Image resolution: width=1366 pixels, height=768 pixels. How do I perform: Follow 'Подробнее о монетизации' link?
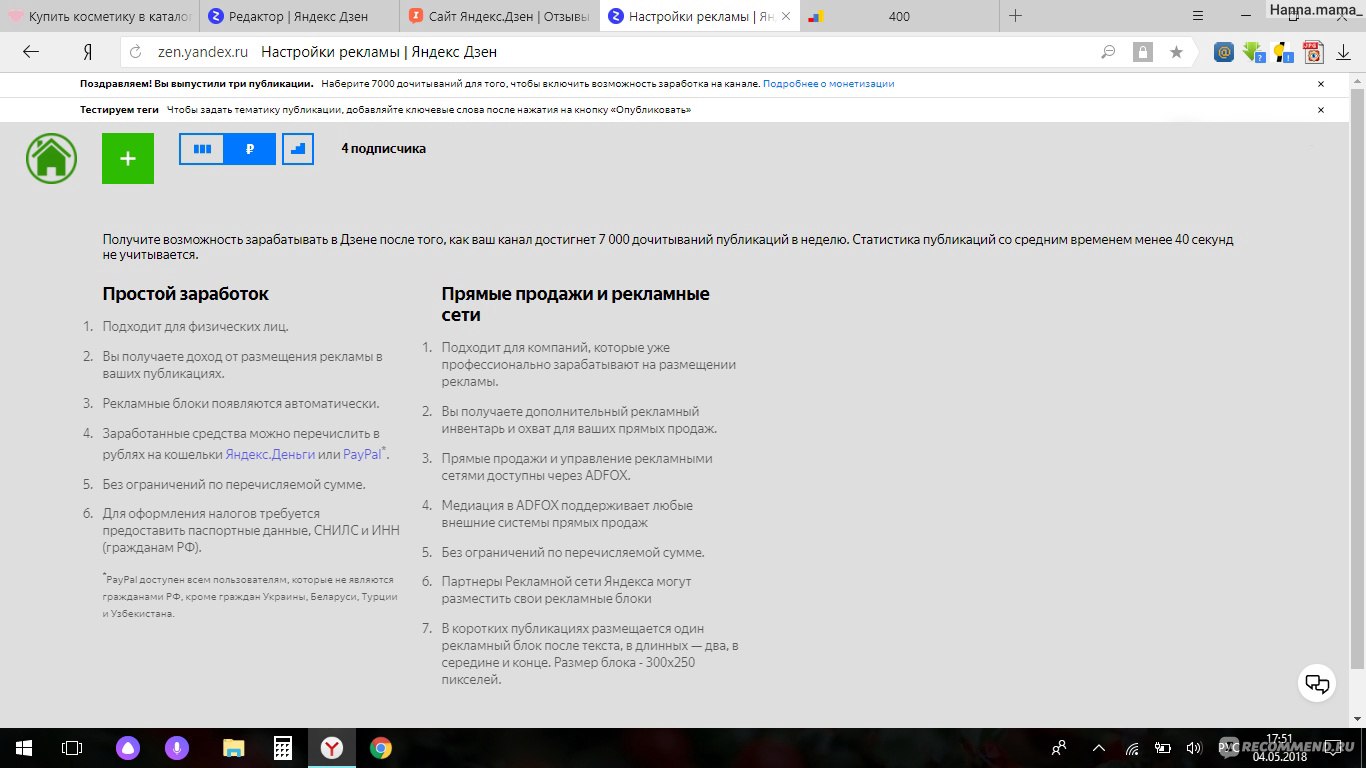pyautogui.click(x=828, y=84)
